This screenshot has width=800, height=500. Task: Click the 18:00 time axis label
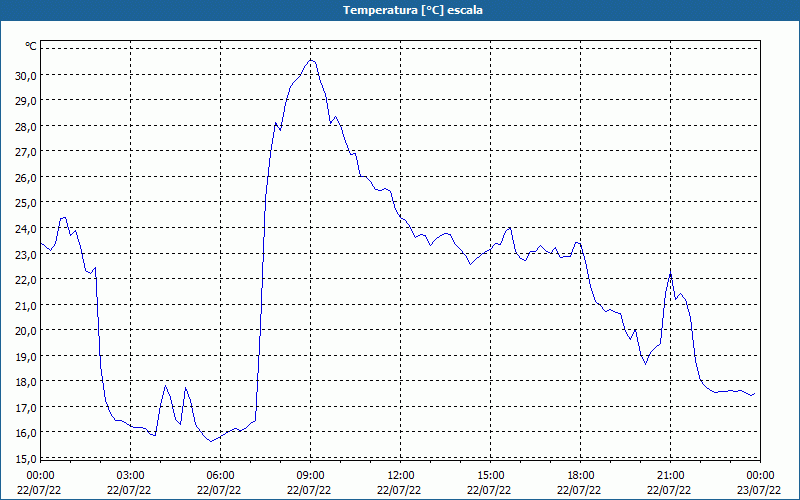581,476
